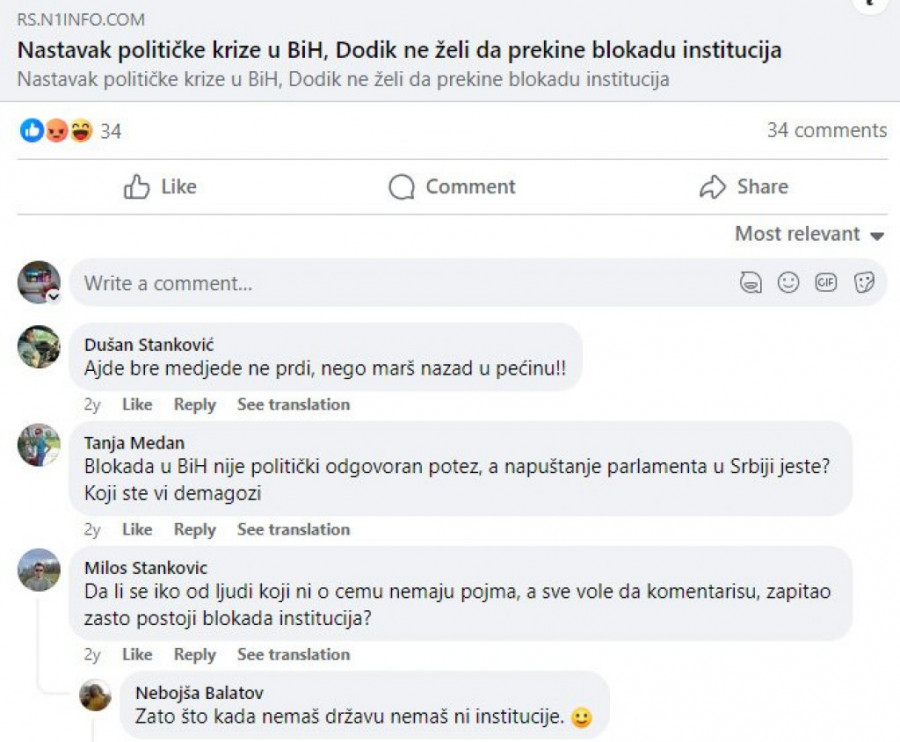Like Dušan Stanković's comment
Screen dimensions: 900x742
click(x=137, y=404)
